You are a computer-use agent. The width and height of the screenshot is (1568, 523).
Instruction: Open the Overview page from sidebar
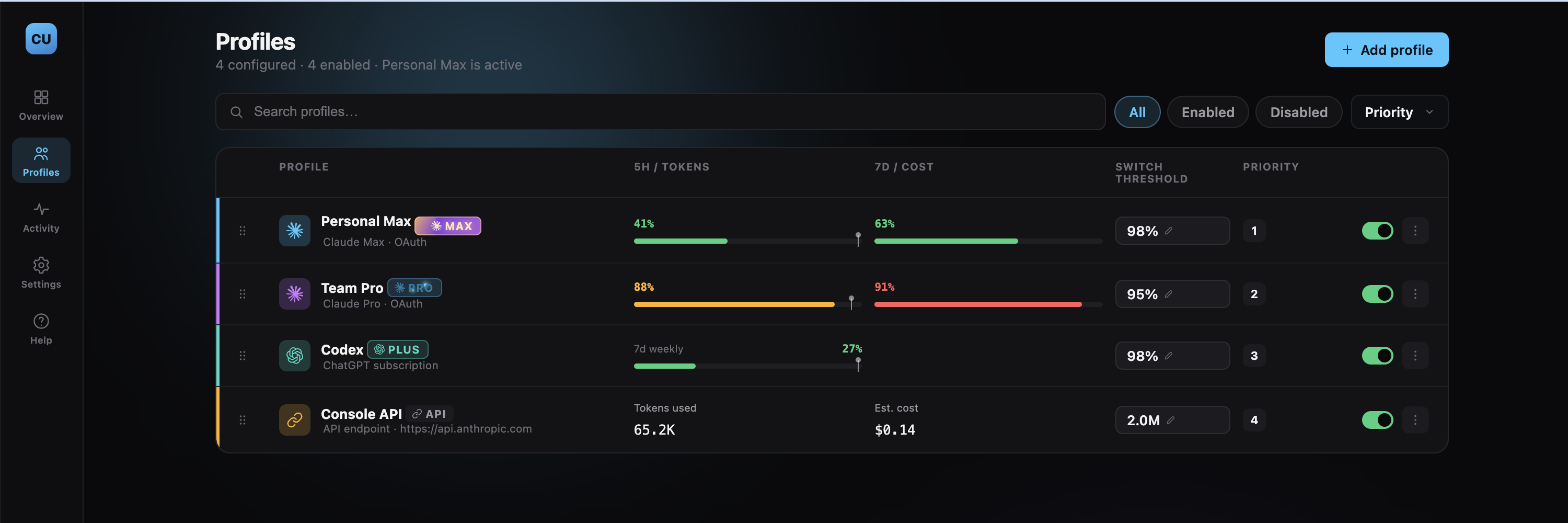41,105
